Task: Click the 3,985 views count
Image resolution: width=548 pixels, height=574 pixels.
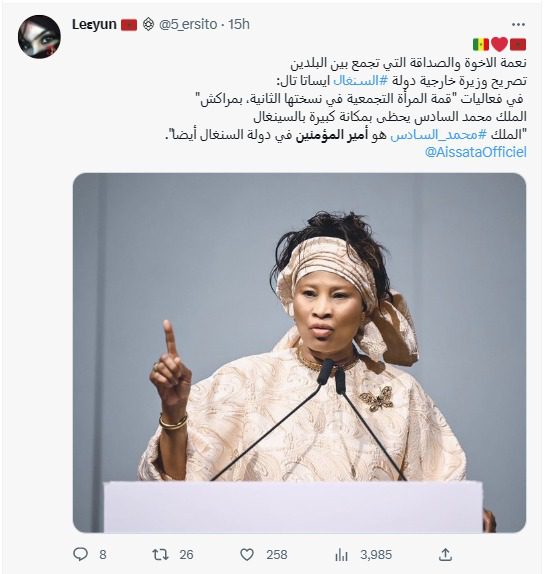Action: coord(376,555)
